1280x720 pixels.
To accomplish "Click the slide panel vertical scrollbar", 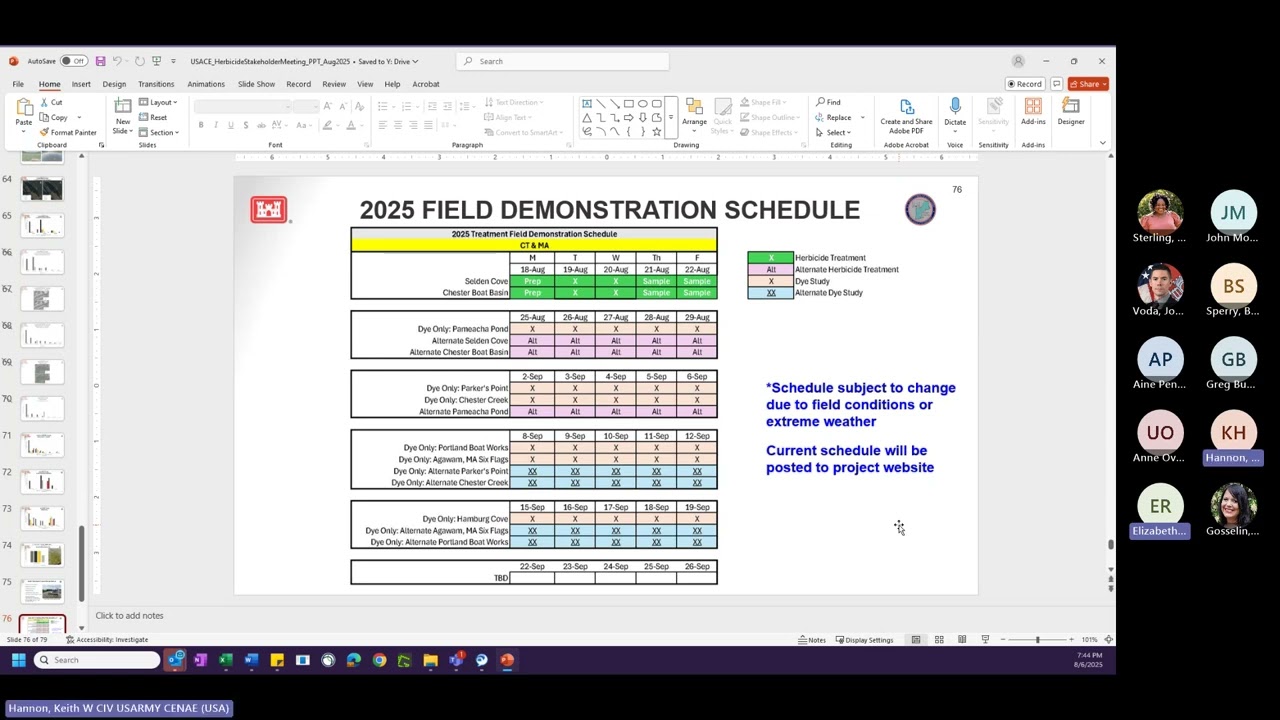I will click(x=82, y=563).
